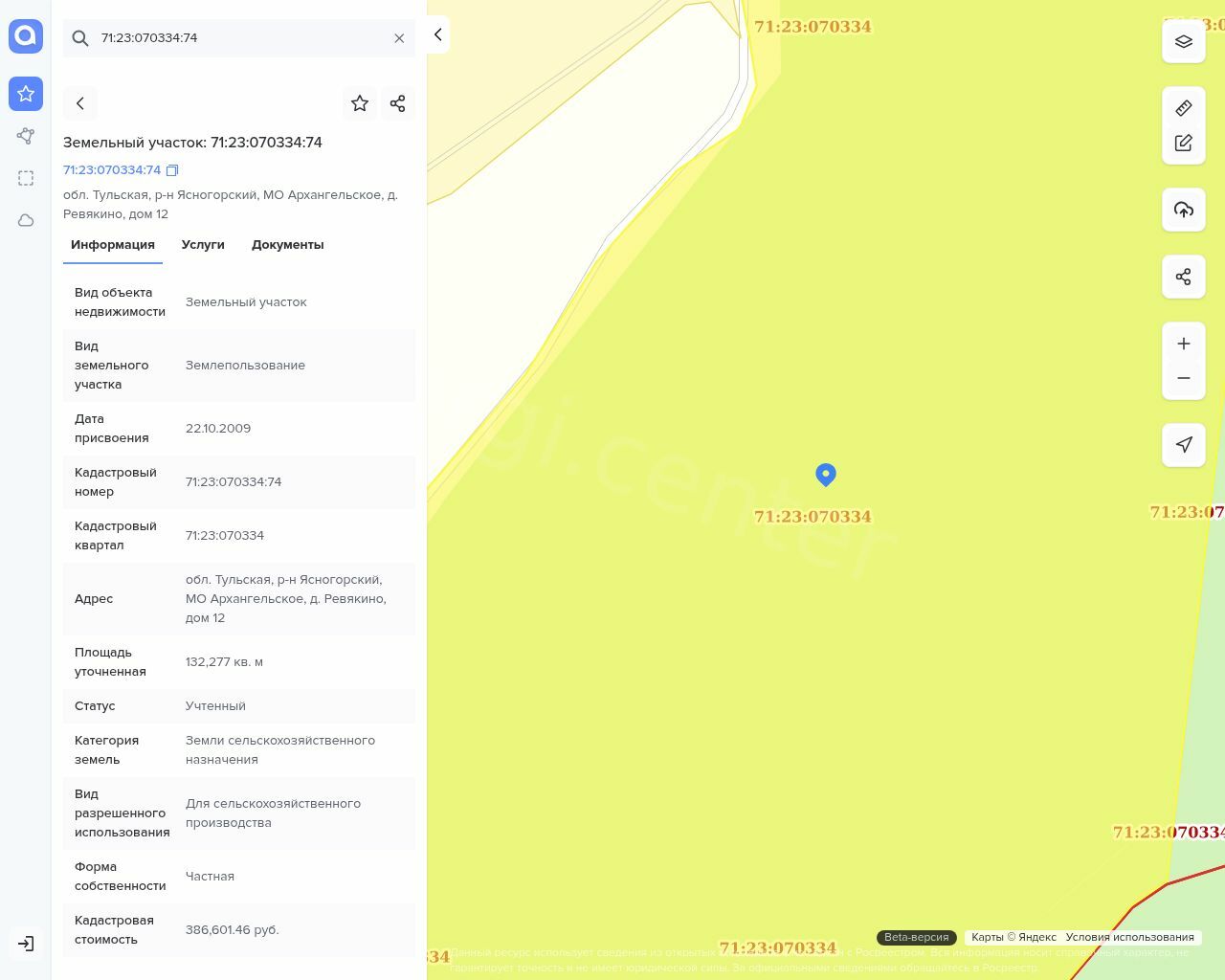This screenshot has height=980, width=1225.
Task: Collapse the info side panel with chevron
Action: click(437, 34)
